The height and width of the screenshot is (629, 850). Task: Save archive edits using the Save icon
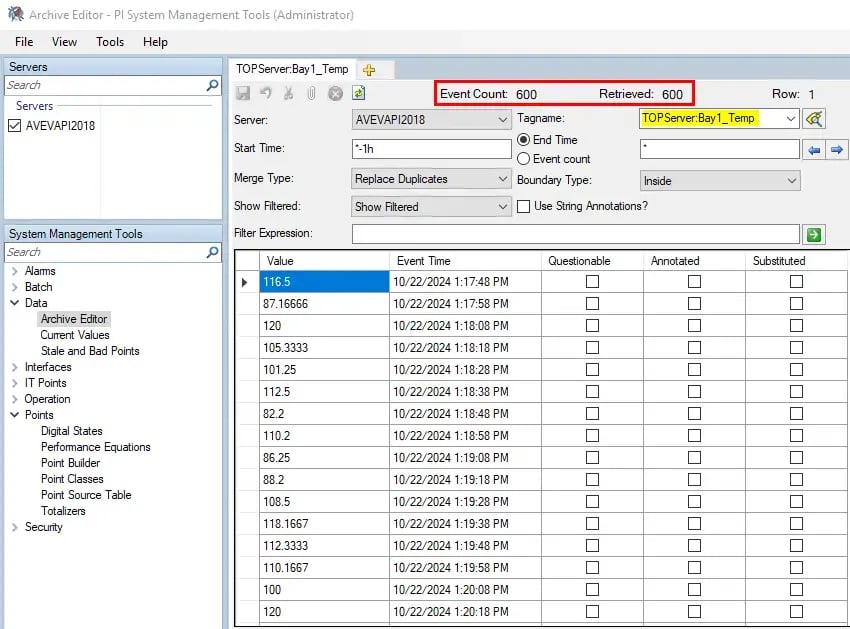243,93
